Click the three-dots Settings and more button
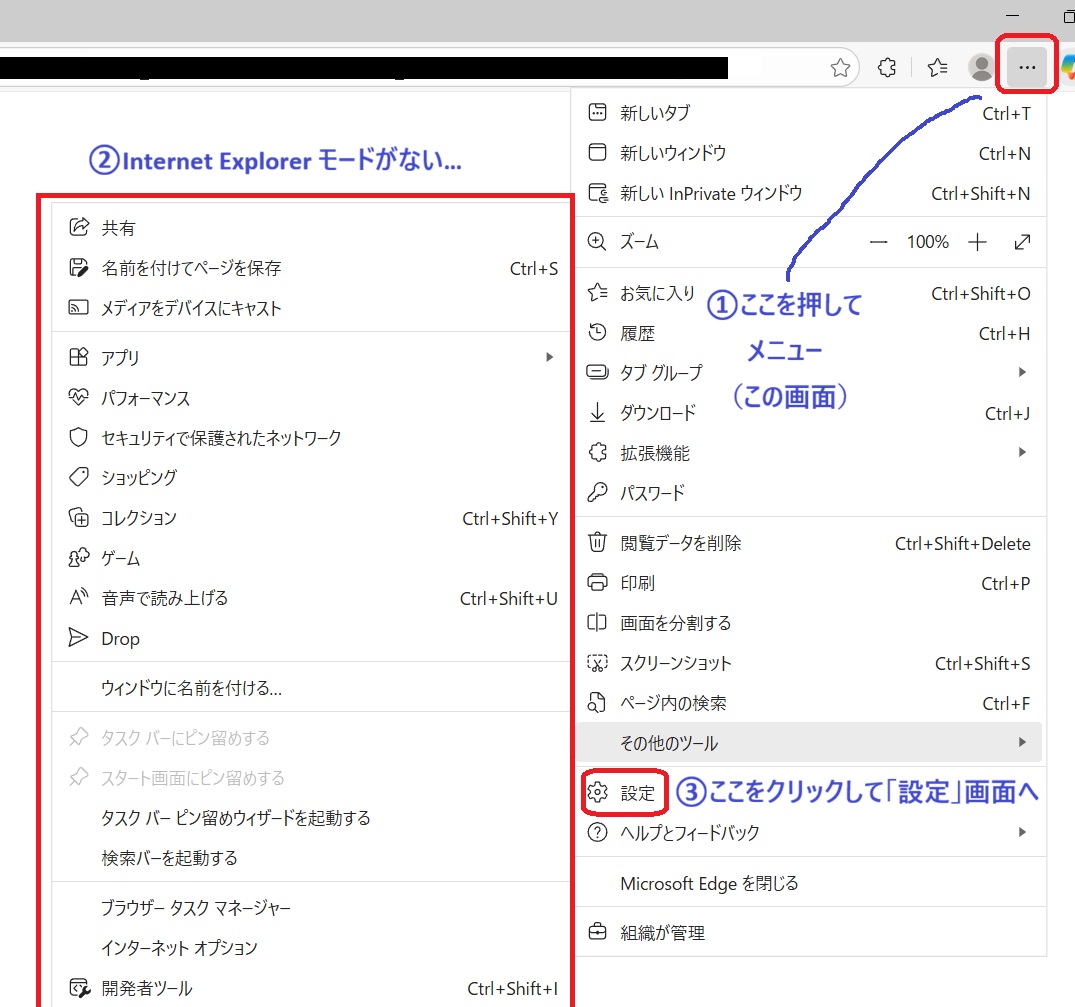 [1026, 68]
